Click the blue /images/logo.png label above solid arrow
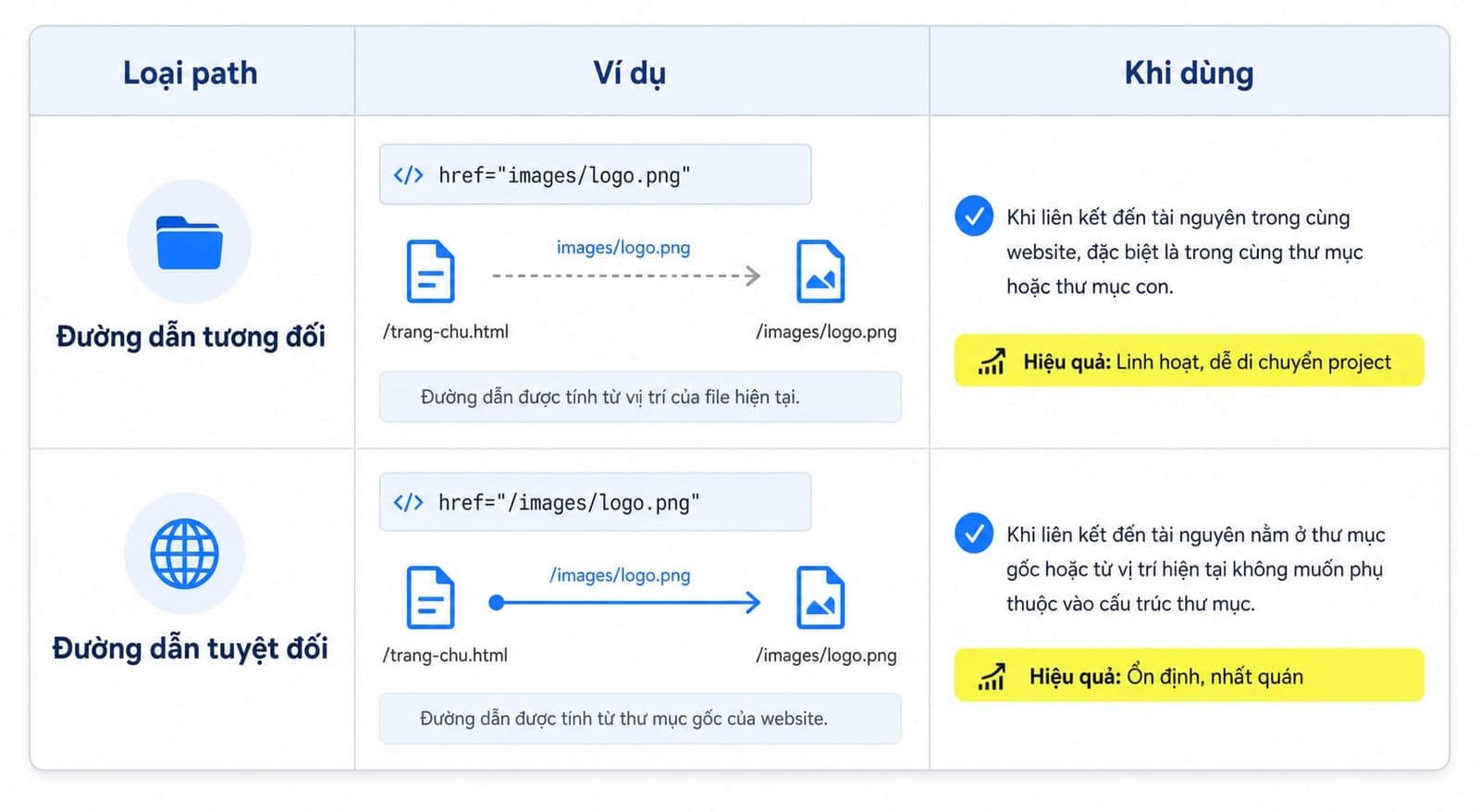The image size is (1480, 812). point(621,574)
